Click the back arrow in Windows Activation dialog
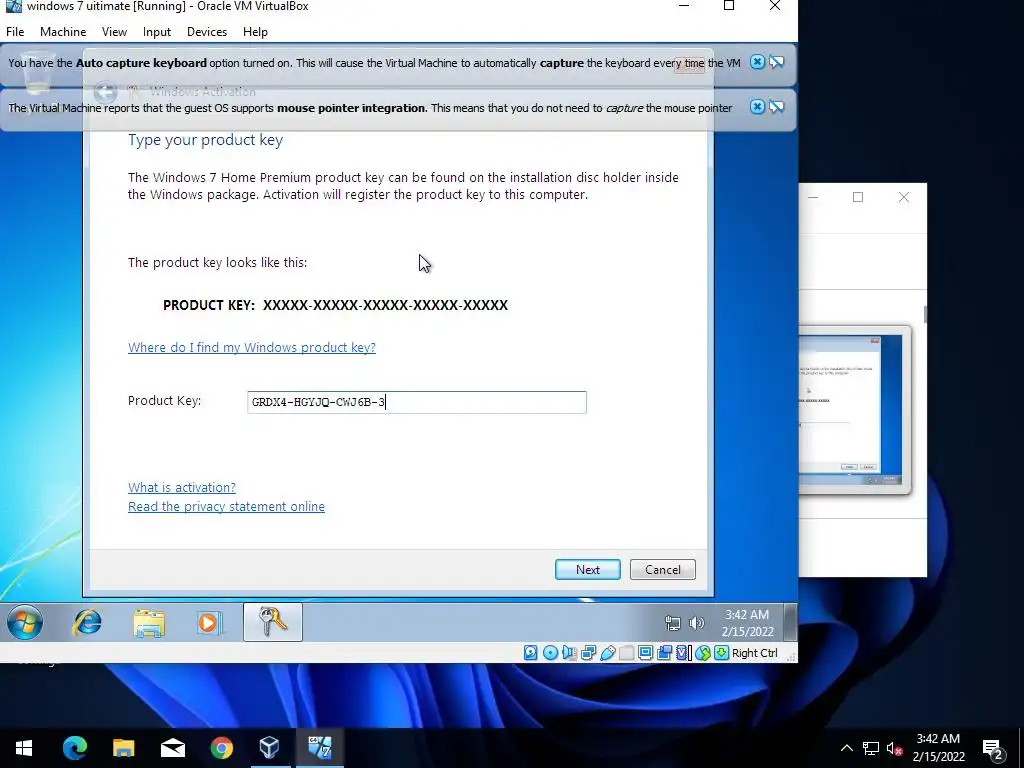 (x=105, y=91)
